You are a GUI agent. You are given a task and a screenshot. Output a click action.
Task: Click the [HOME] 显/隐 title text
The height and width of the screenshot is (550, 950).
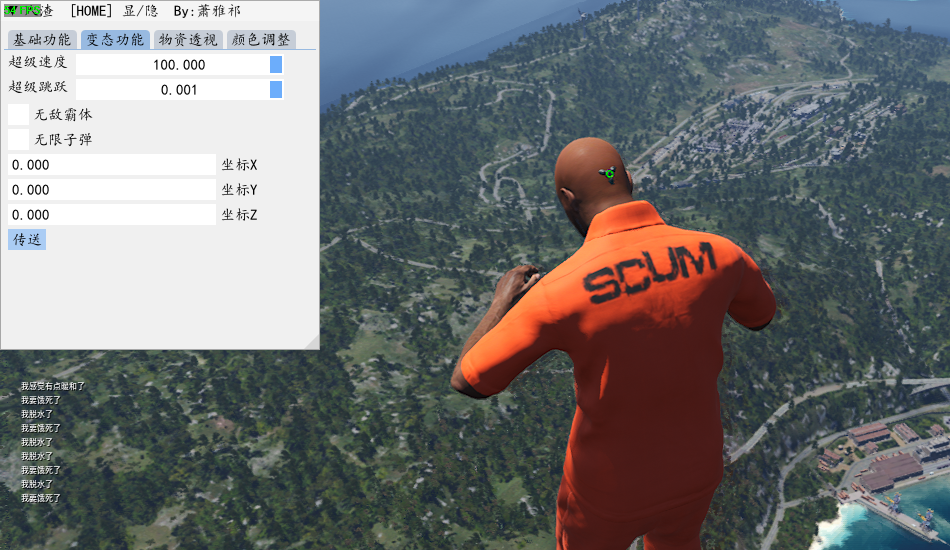pyautogui.click(x=114, y=11)
